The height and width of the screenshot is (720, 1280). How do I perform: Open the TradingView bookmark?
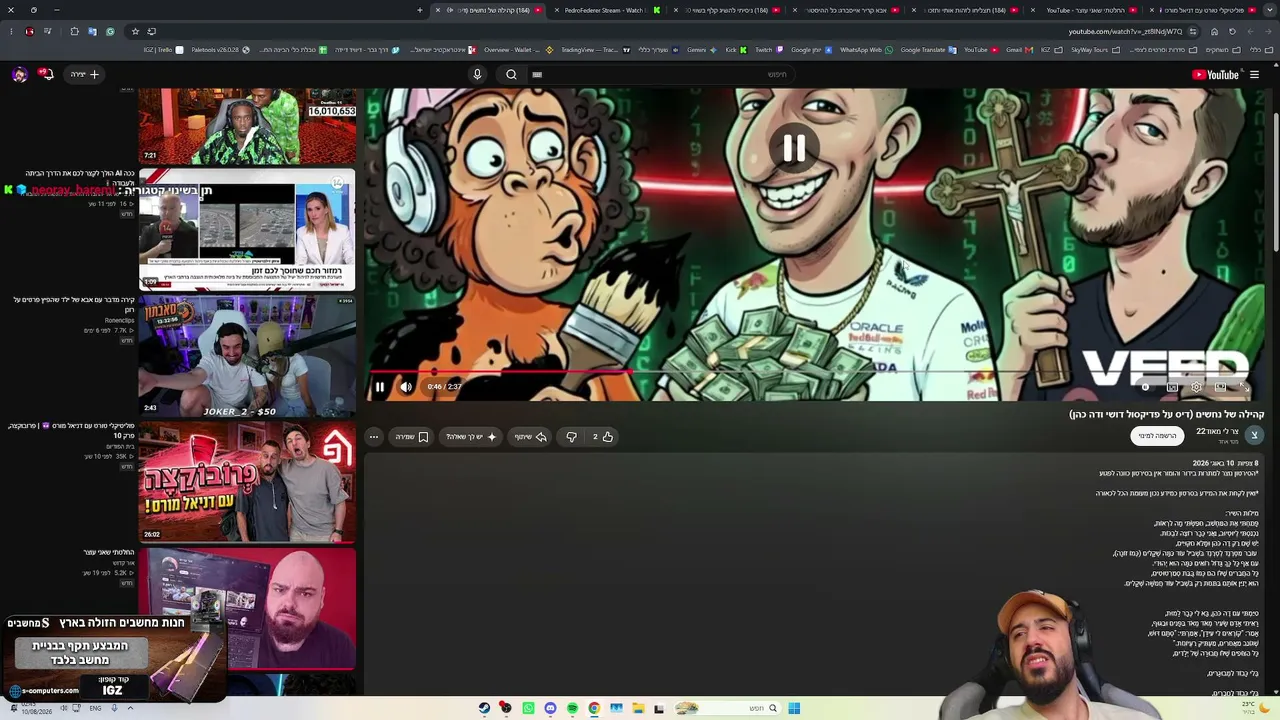[x=595, y=50]
